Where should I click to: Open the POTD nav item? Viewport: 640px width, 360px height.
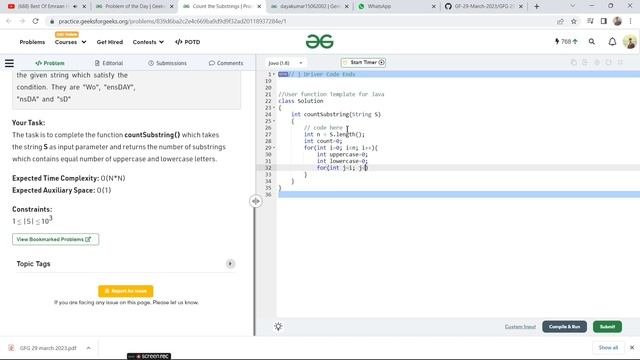tap(187, 42)
